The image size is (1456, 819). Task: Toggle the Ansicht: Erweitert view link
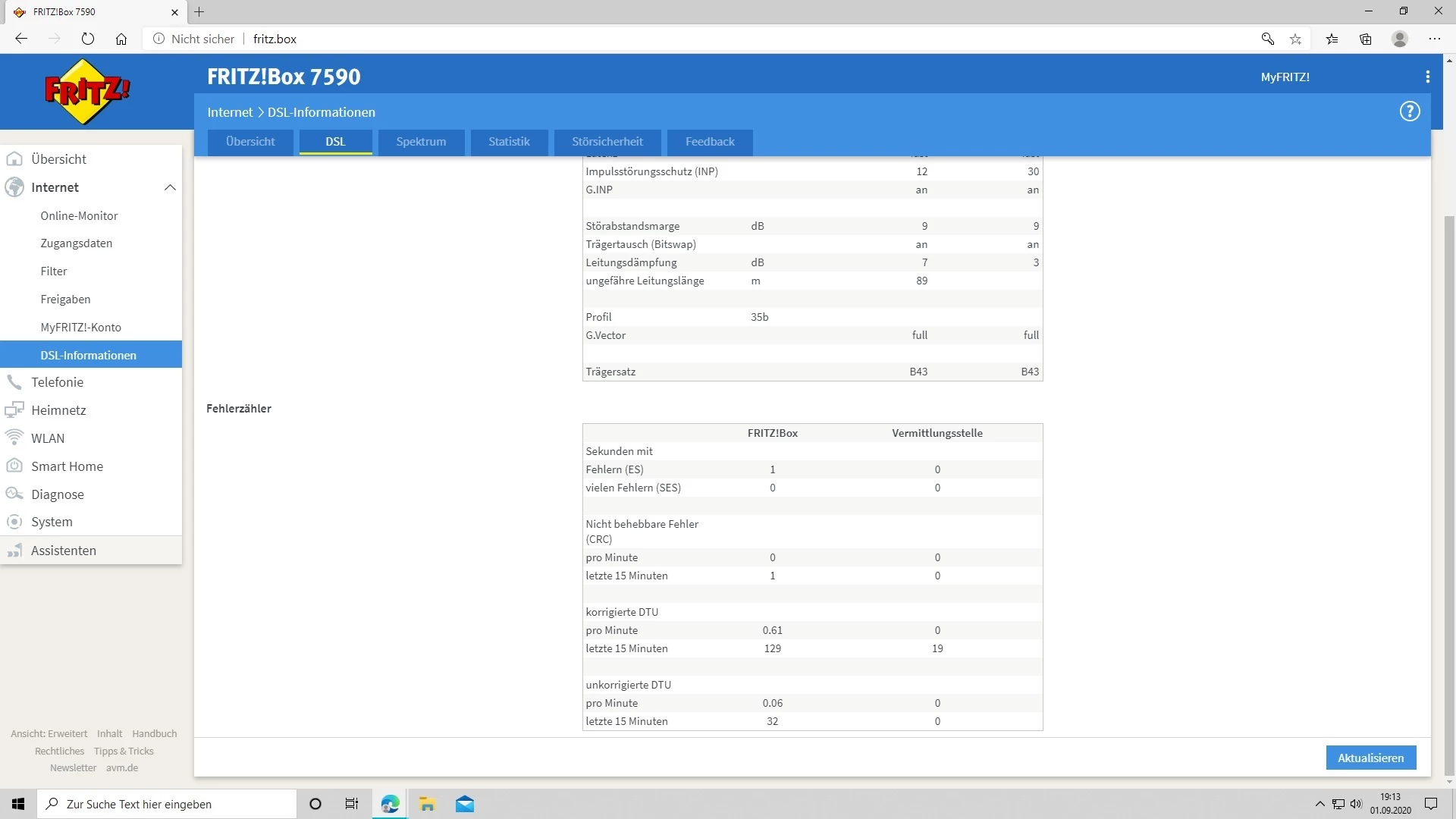coord(49,733)
